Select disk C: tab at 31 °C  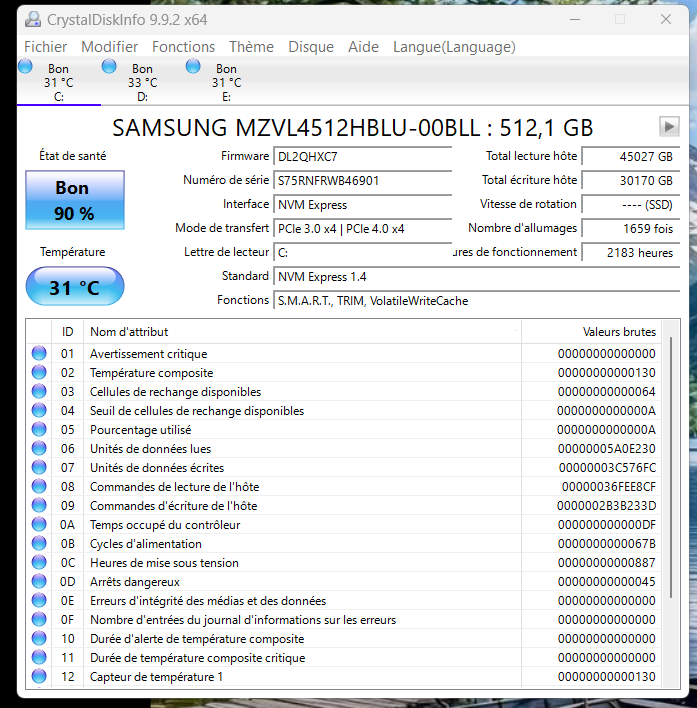(59, 83)
